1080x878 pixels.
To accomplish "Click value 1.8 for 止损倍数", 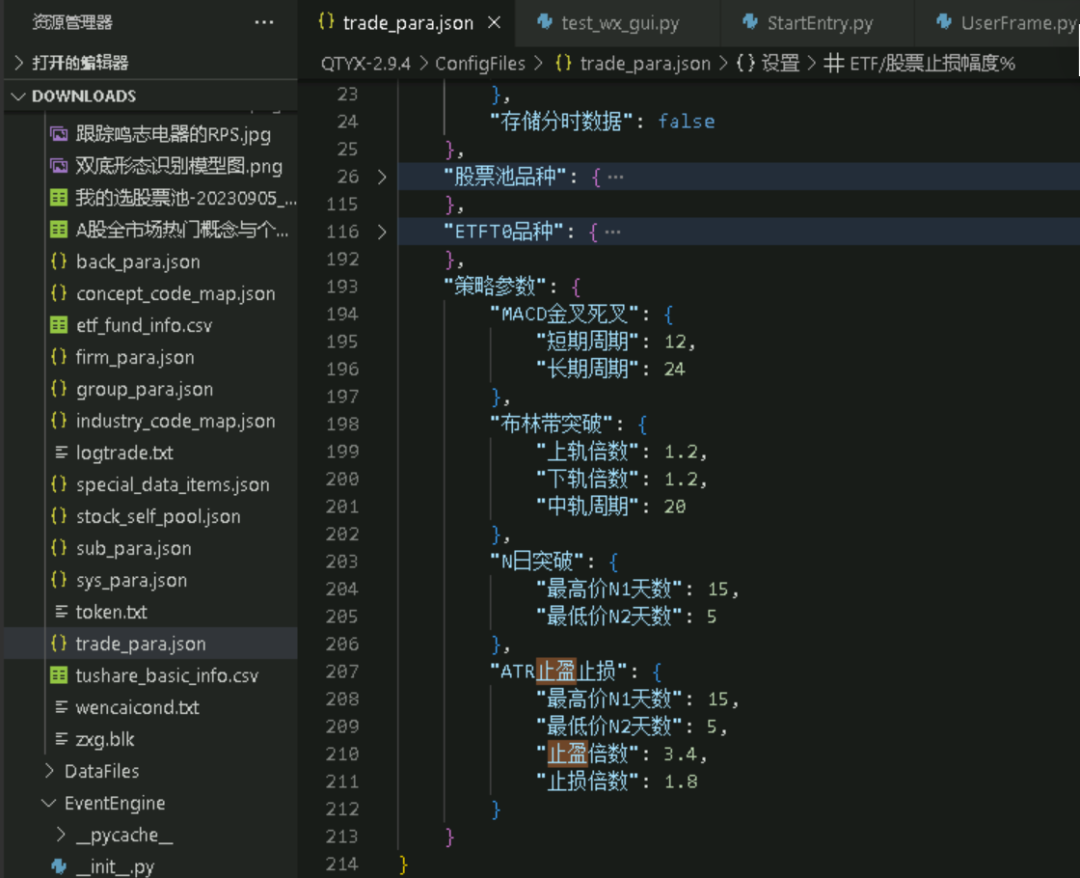I will coord(681,782).
